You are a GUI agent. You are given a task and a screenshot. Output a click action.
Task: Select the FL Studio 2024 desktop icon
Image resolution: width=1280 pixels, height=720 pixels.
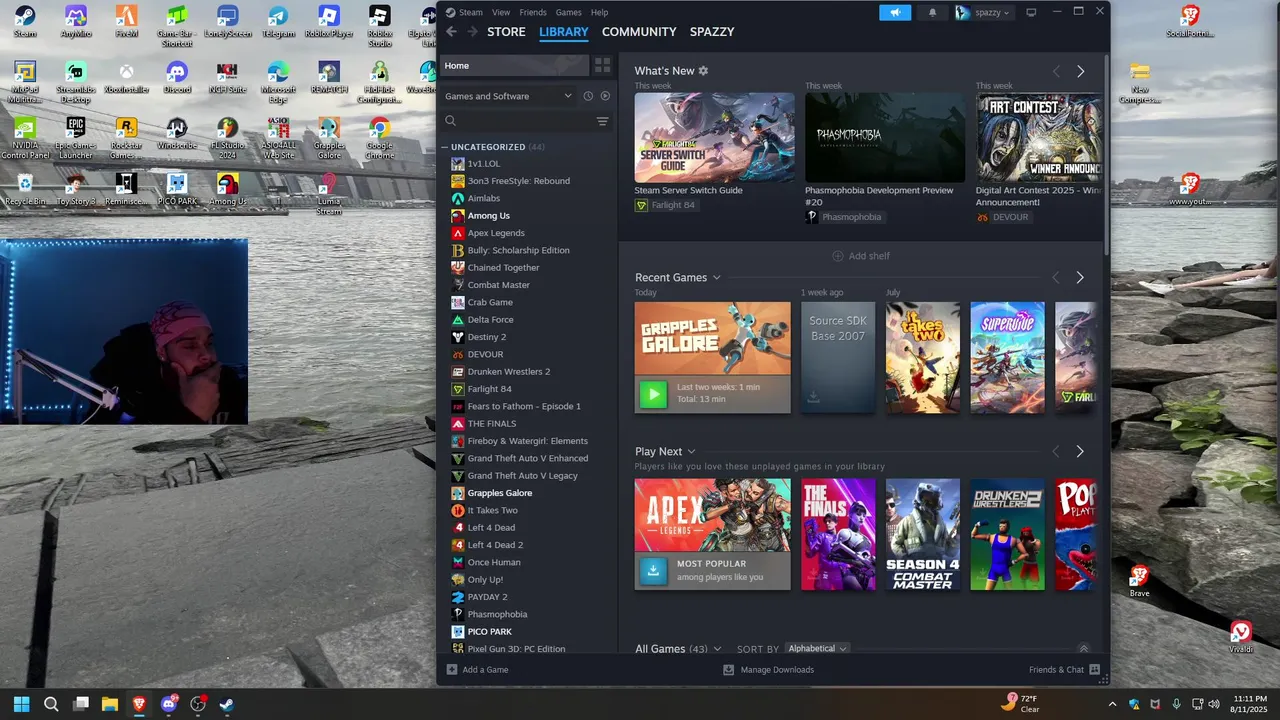[228, 139]
